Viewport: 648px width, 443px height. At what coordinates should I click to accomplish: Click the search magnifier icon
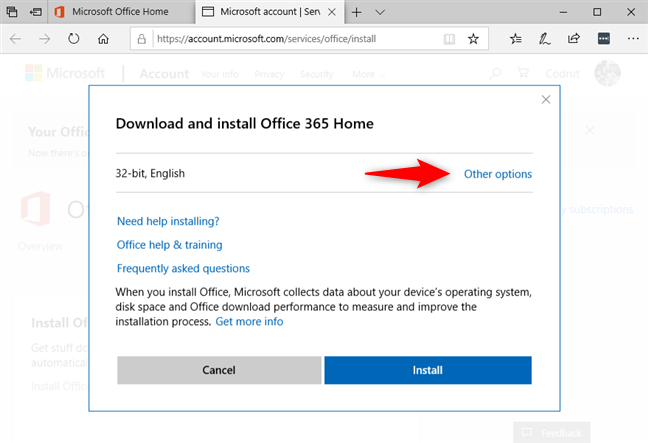pyautogui.click(x=495, y=74)
